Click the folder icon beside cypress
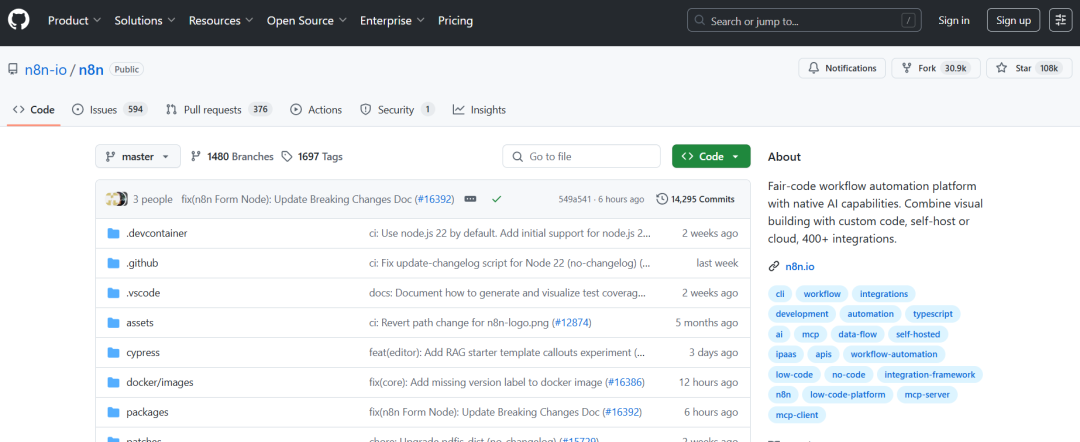Viewport: 1080px width, 442px height. 114,352
